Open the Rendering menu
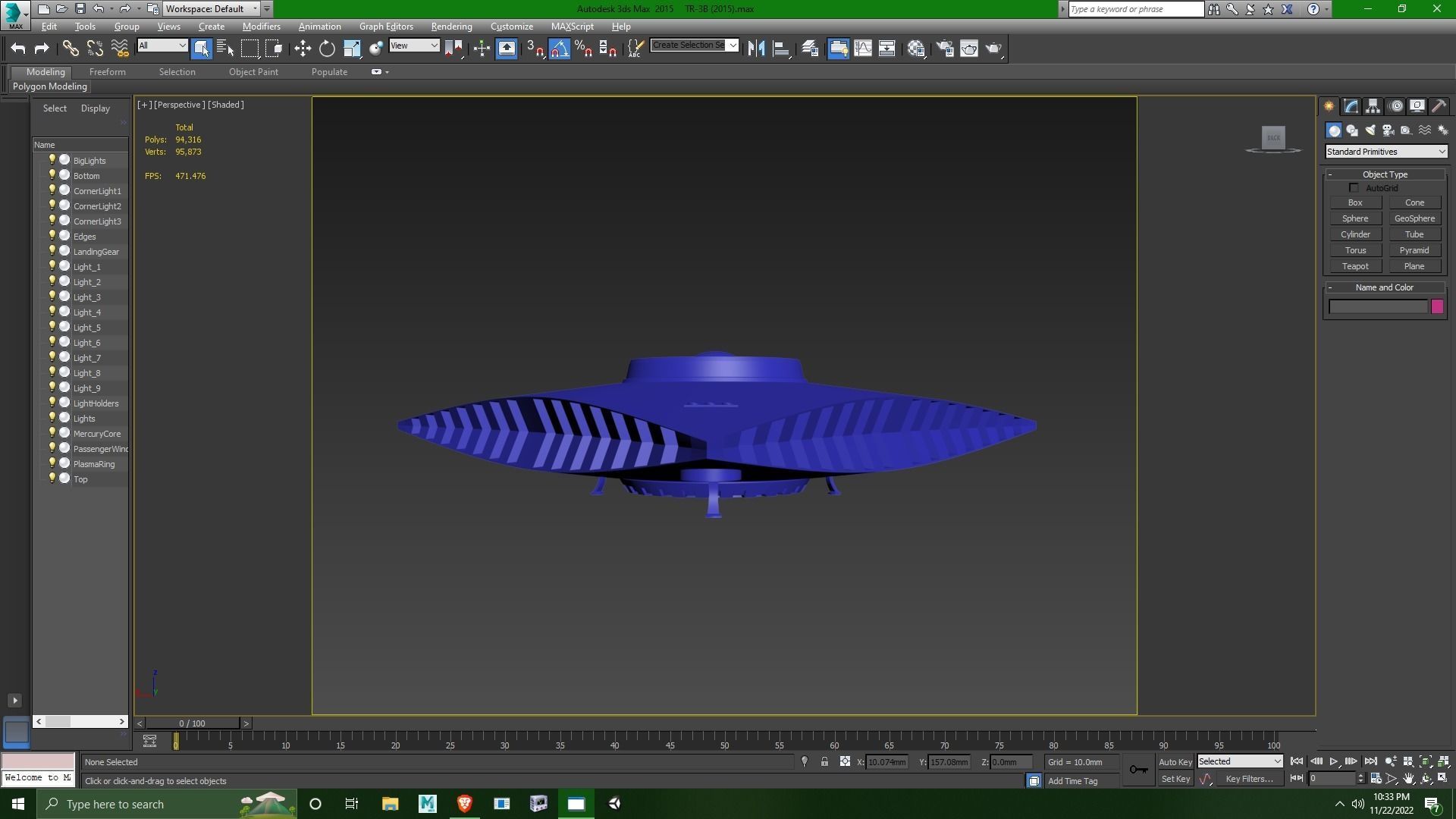Image resolution: width=1456 pixels, height=819 pixels. 451,27
